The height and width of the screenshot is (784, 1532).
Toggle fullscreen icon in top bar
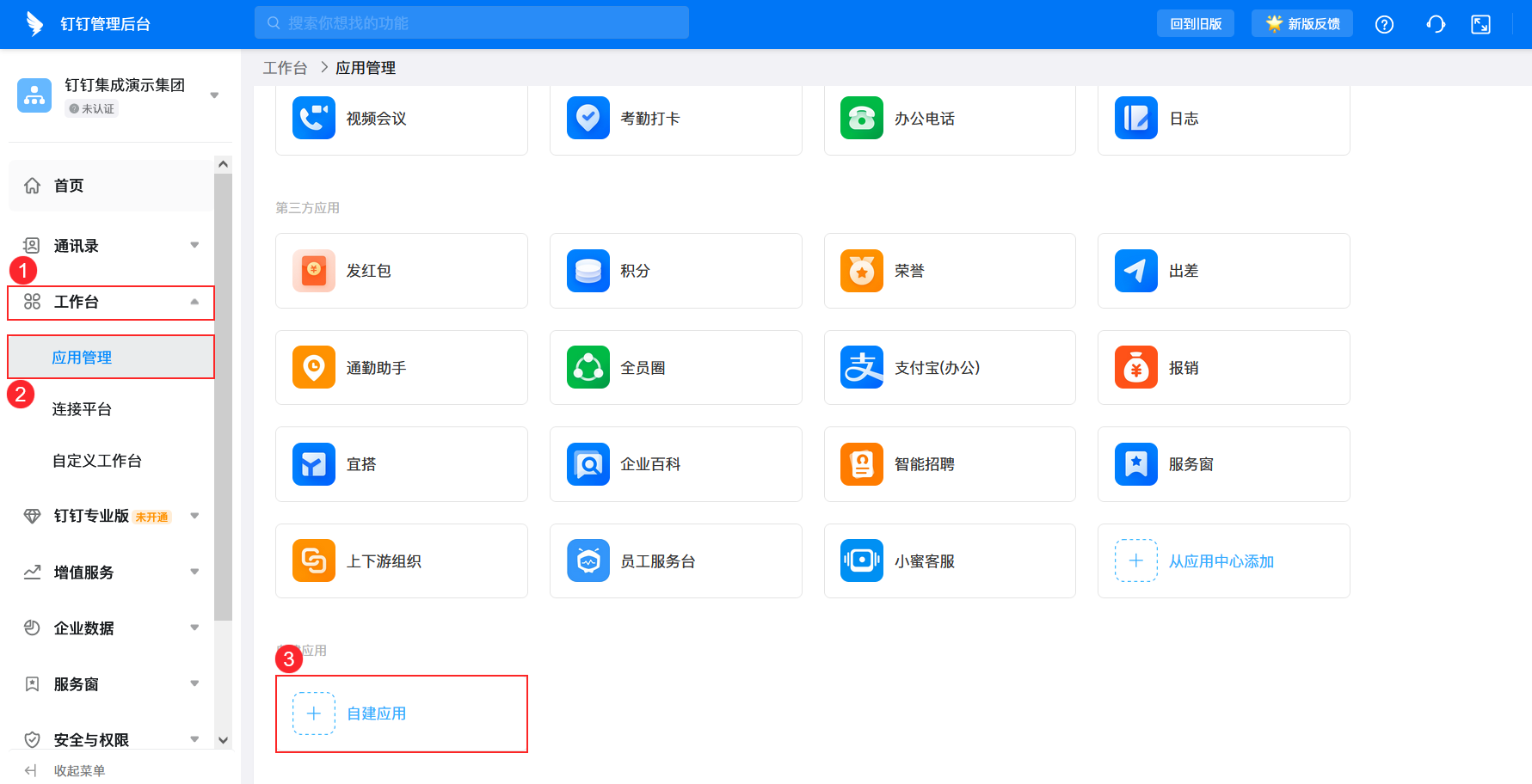tap(1480, 24)
